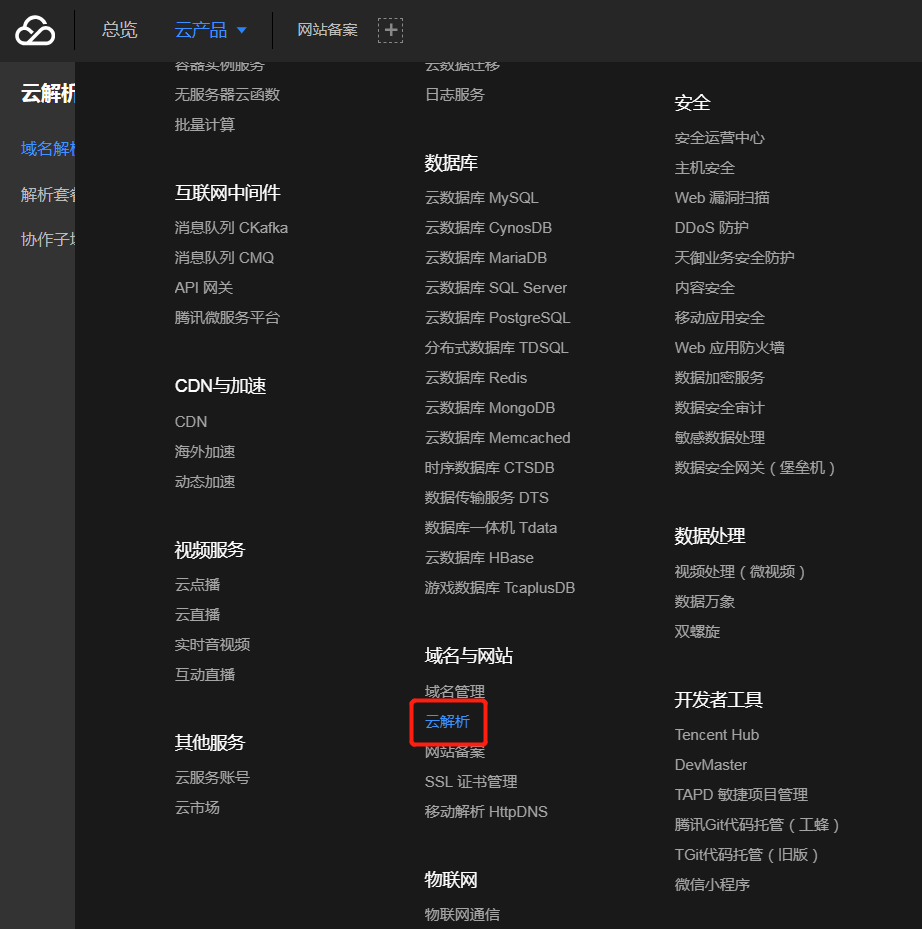Open 互动直播 link
This screenshot has height=929, width=922.
point(204,675)
